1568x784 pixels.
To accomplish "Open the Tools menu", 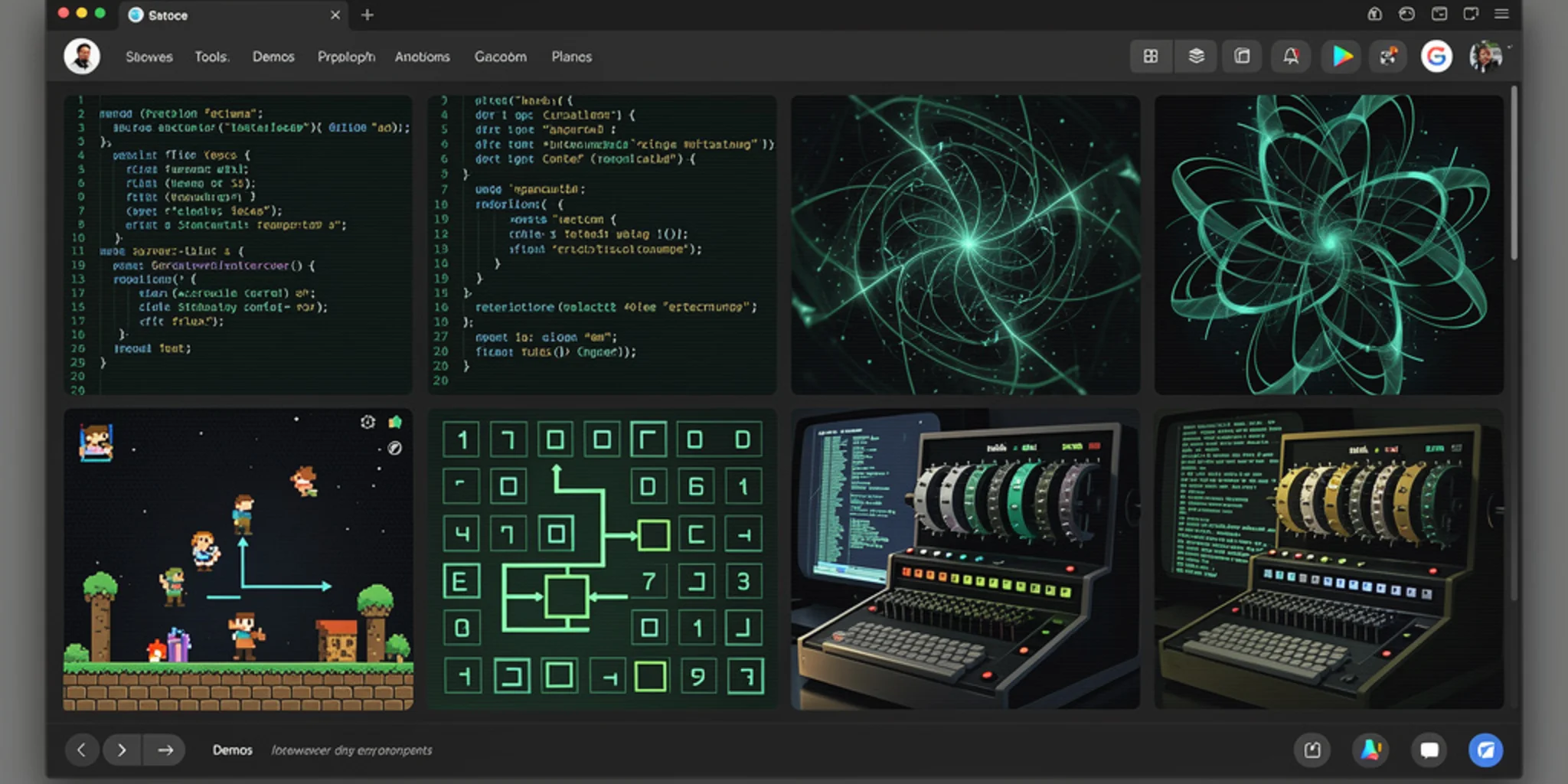I will pos(211,57).
